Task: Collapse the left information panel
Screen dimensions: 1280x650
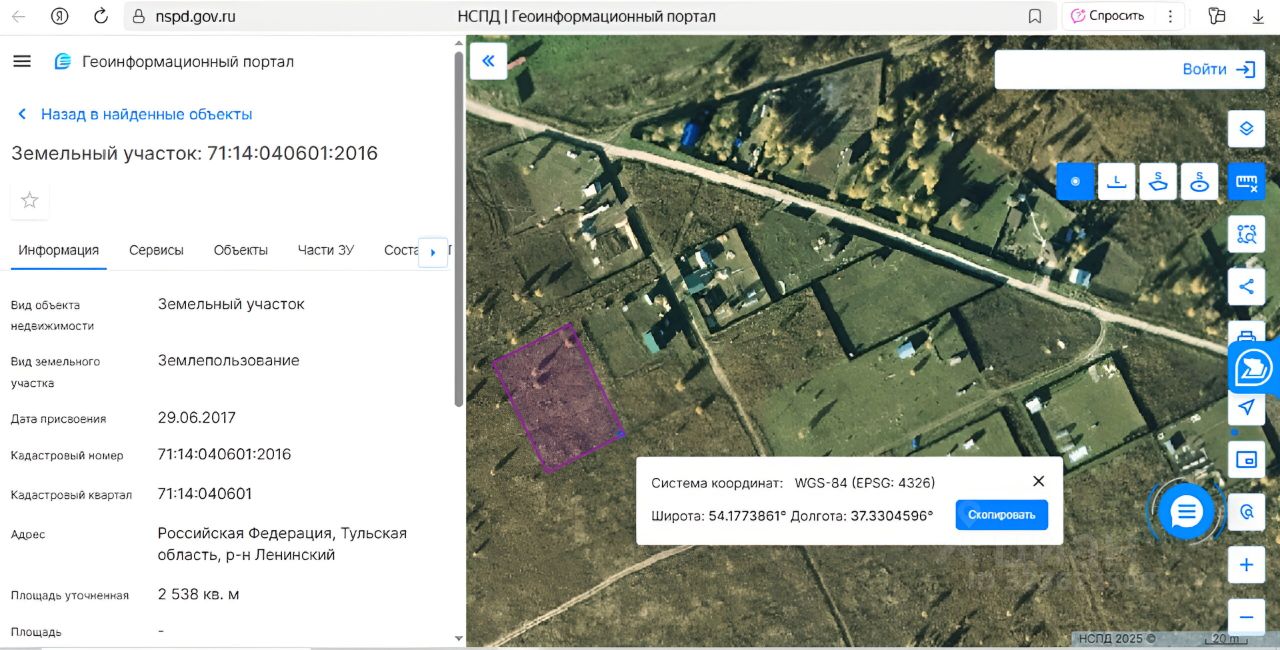Action: tap(488, 61)
